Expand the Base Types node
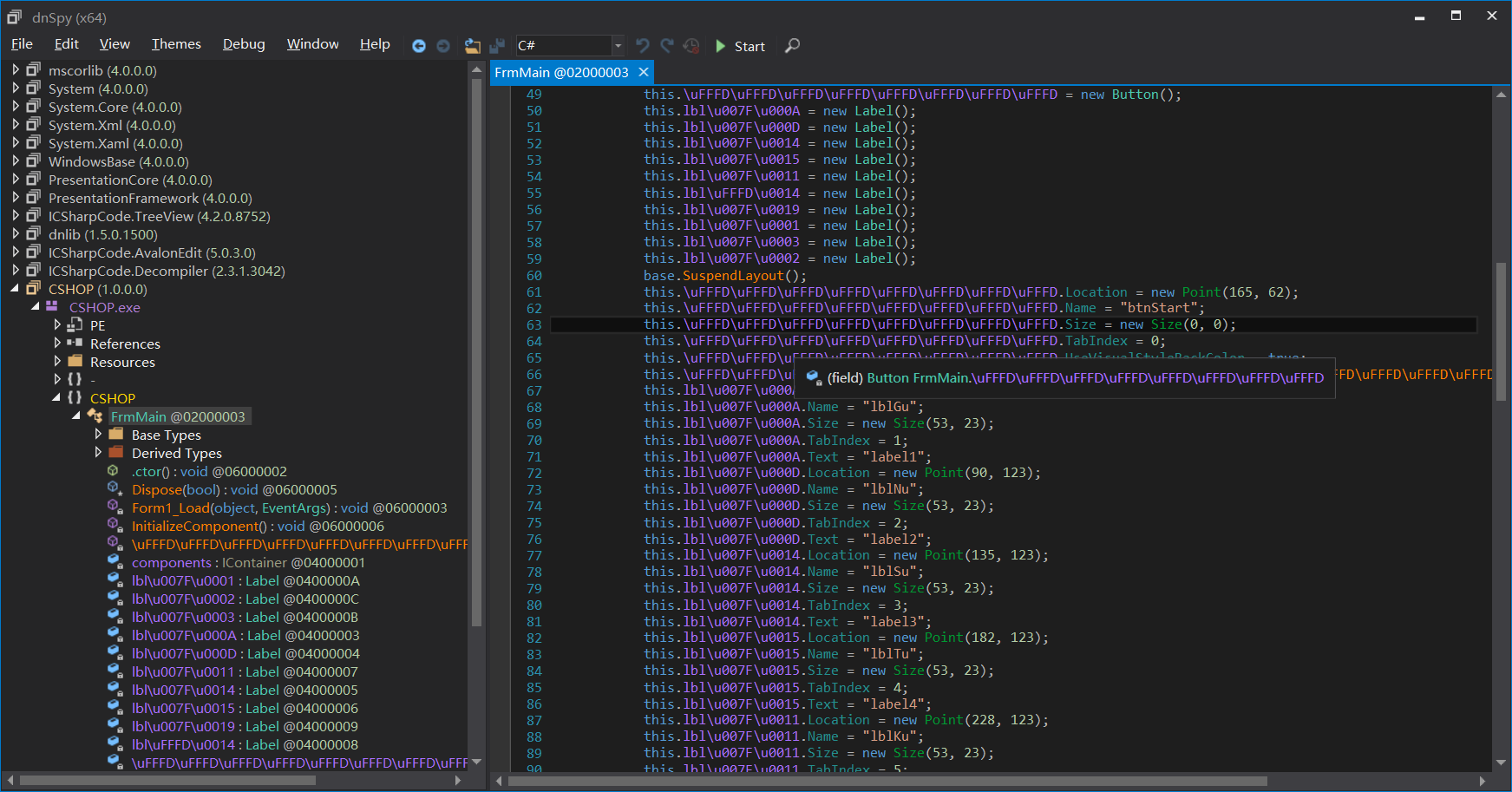Image resolution: width=1512 pixels, height=792 pixels. tap(98, 435)
